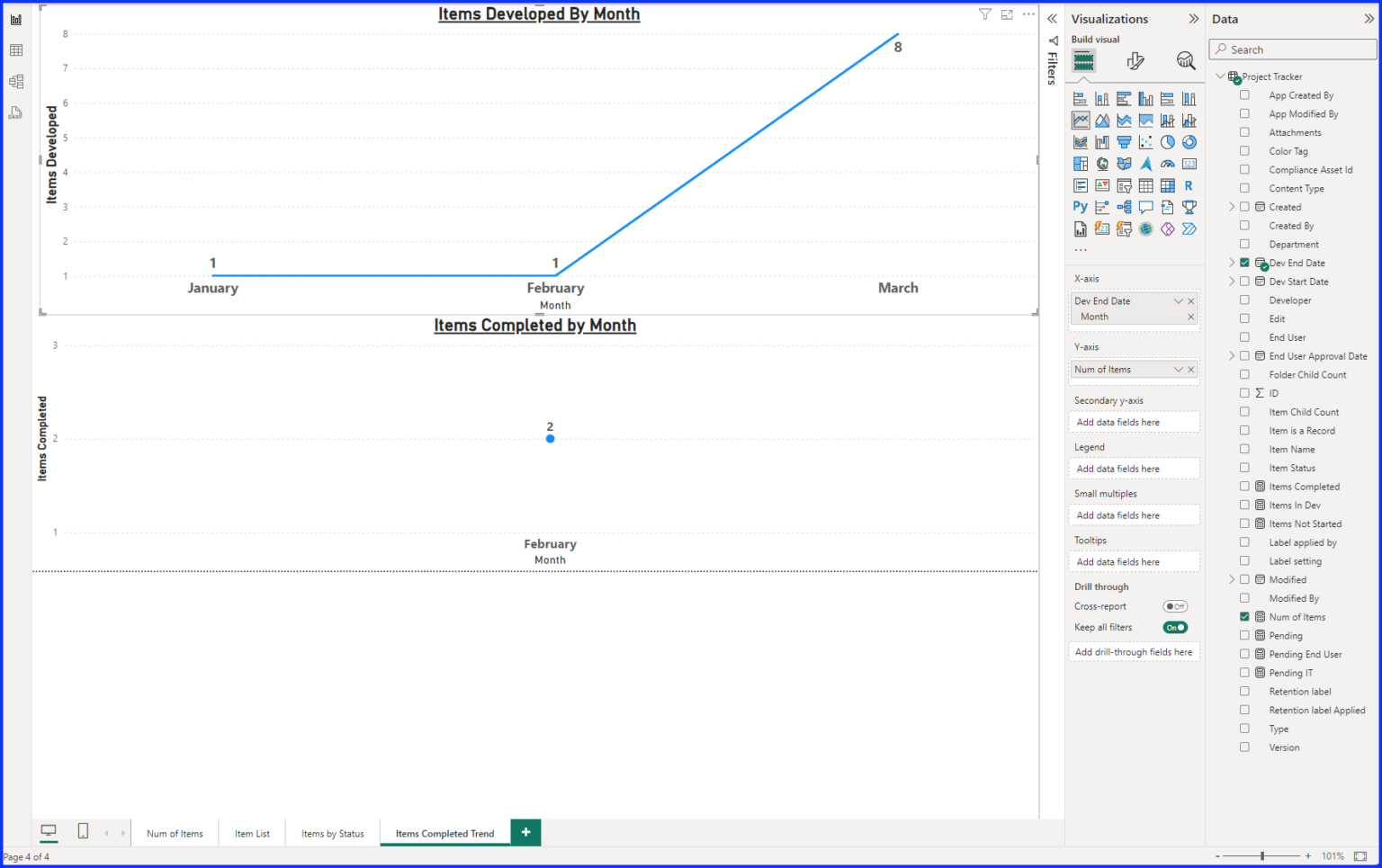
Task: Uncheck the Dev End Date field
Action: coord(1244,263)
